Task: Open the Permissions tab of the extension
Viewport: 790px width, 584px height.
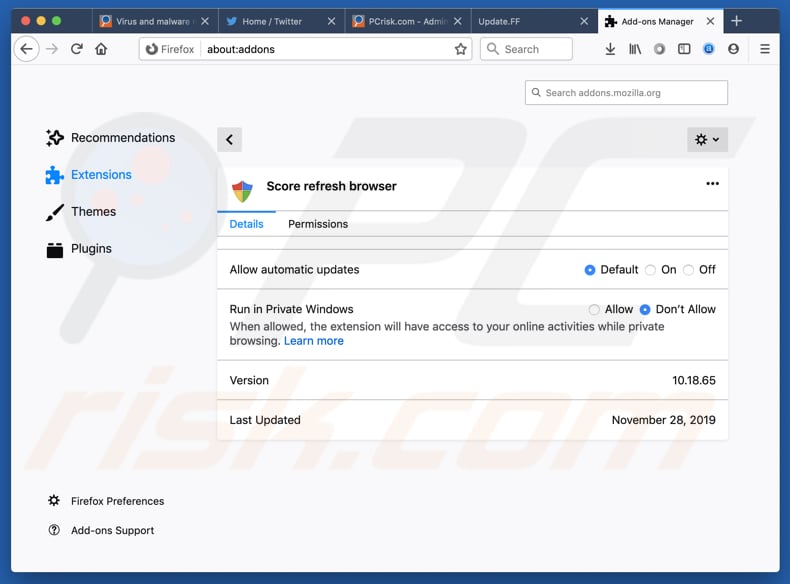Action: point(318,224)
